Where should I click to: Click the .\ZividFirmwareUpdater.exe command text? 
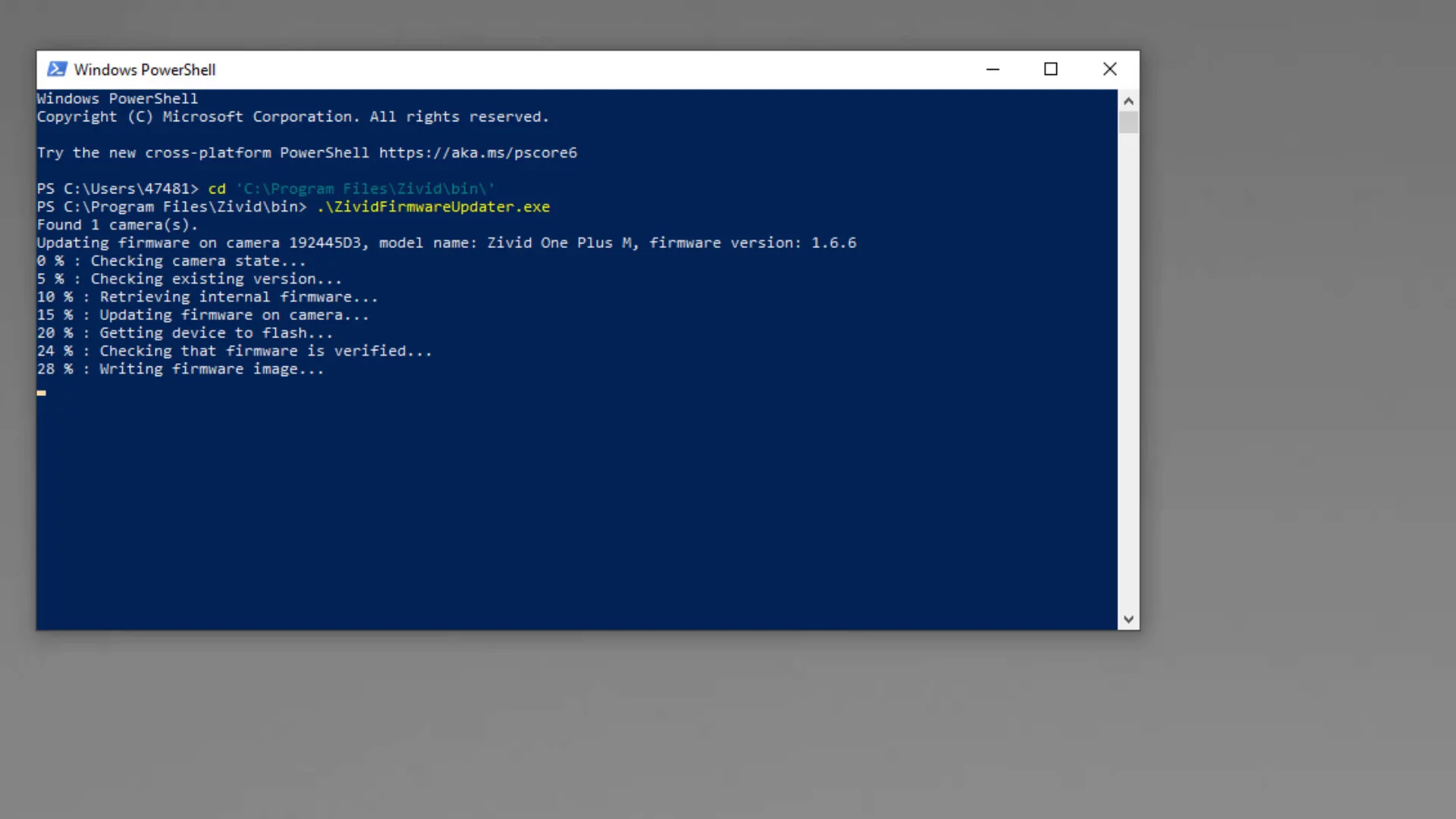pyautogui.click(x=433, y=207)
